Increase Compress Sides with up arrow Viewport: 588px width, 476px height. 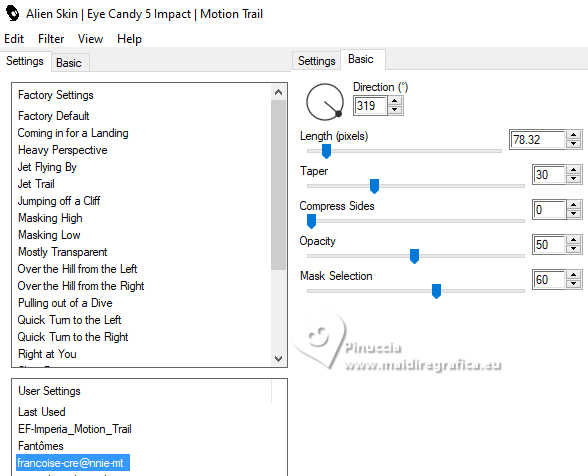coord(573,205)
